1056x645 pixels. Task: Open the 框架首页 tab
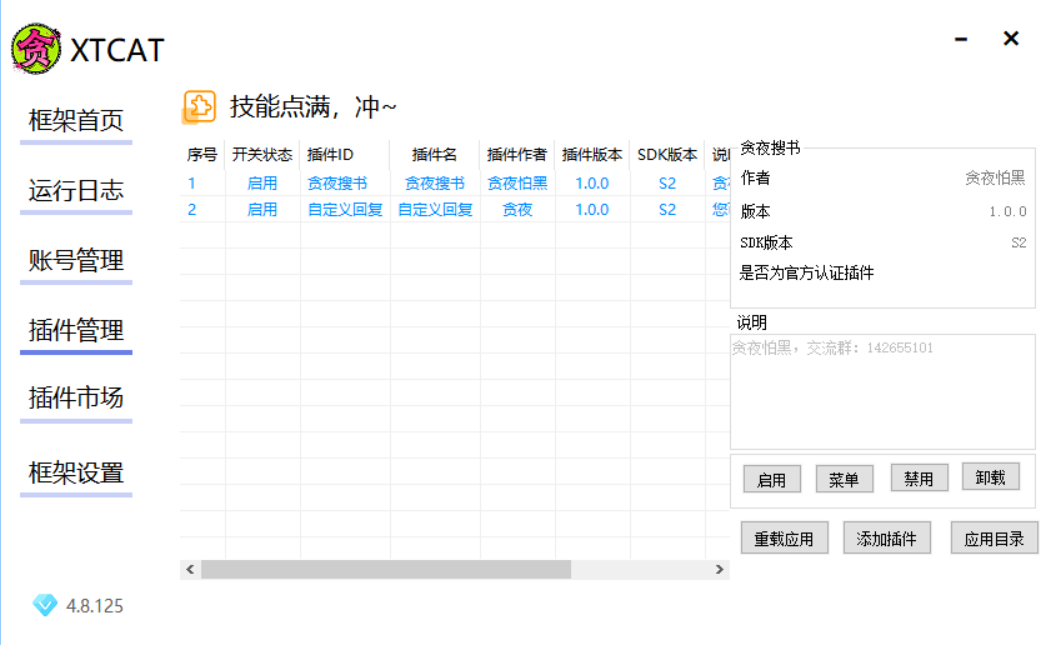click(x=76, y=121)
